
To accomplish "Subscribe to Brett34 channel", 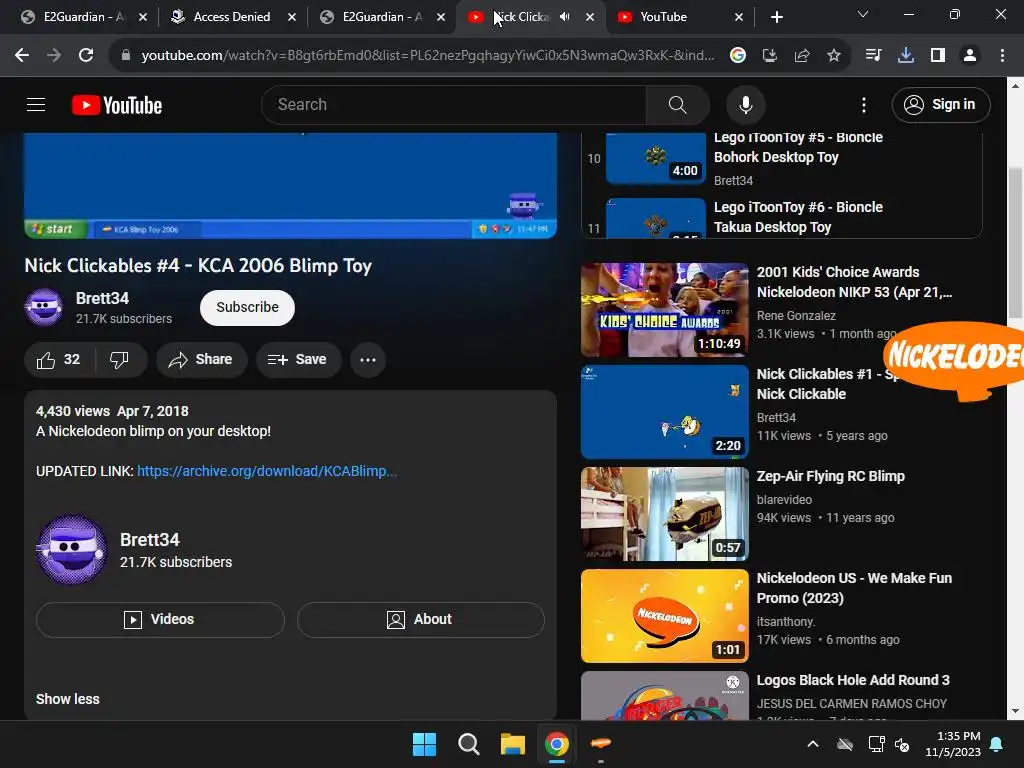I will (247, 308).
